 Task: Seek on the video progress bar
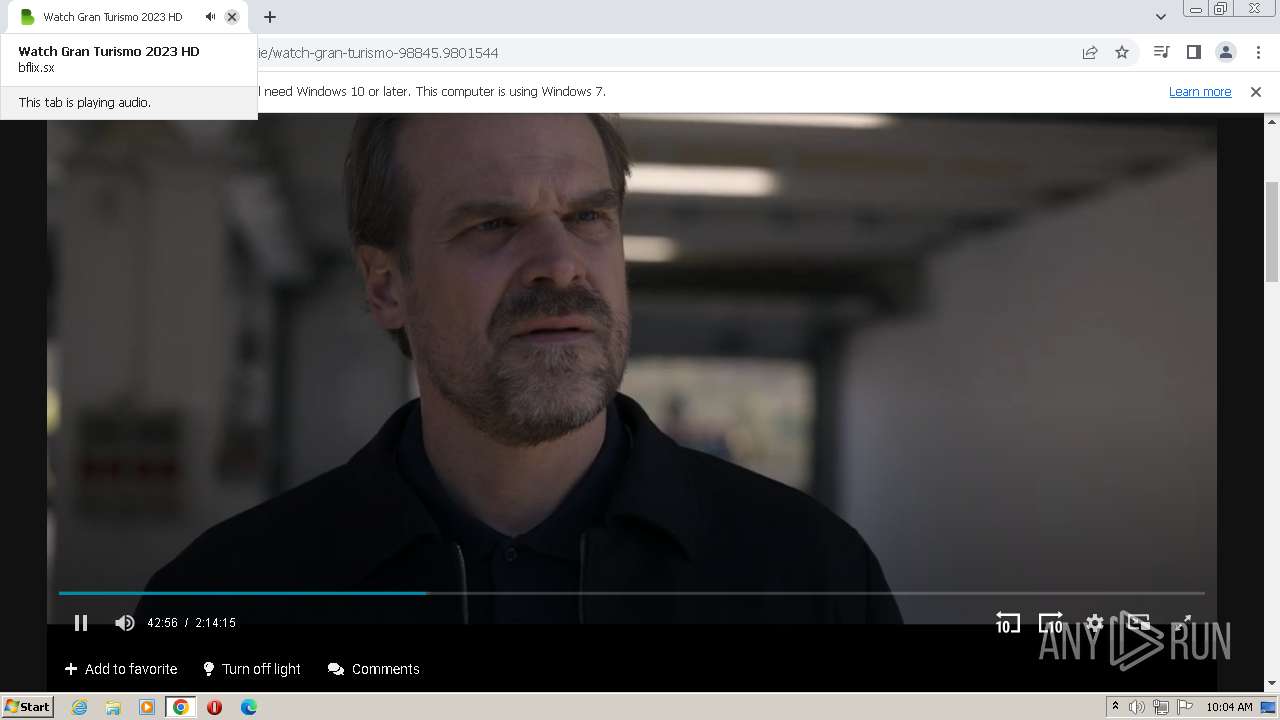[x=631, y=593]
